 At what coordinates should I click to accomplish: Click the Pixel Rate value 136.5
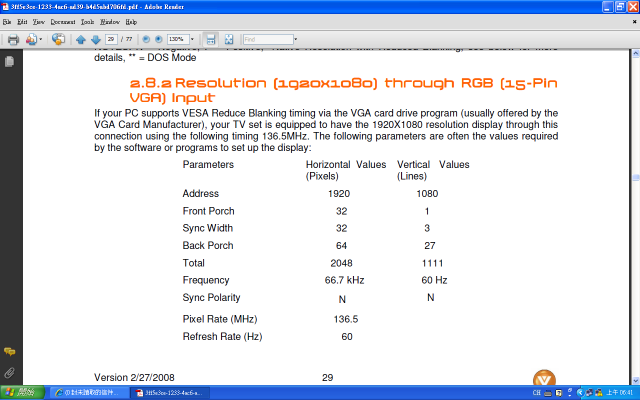point(345,319)
